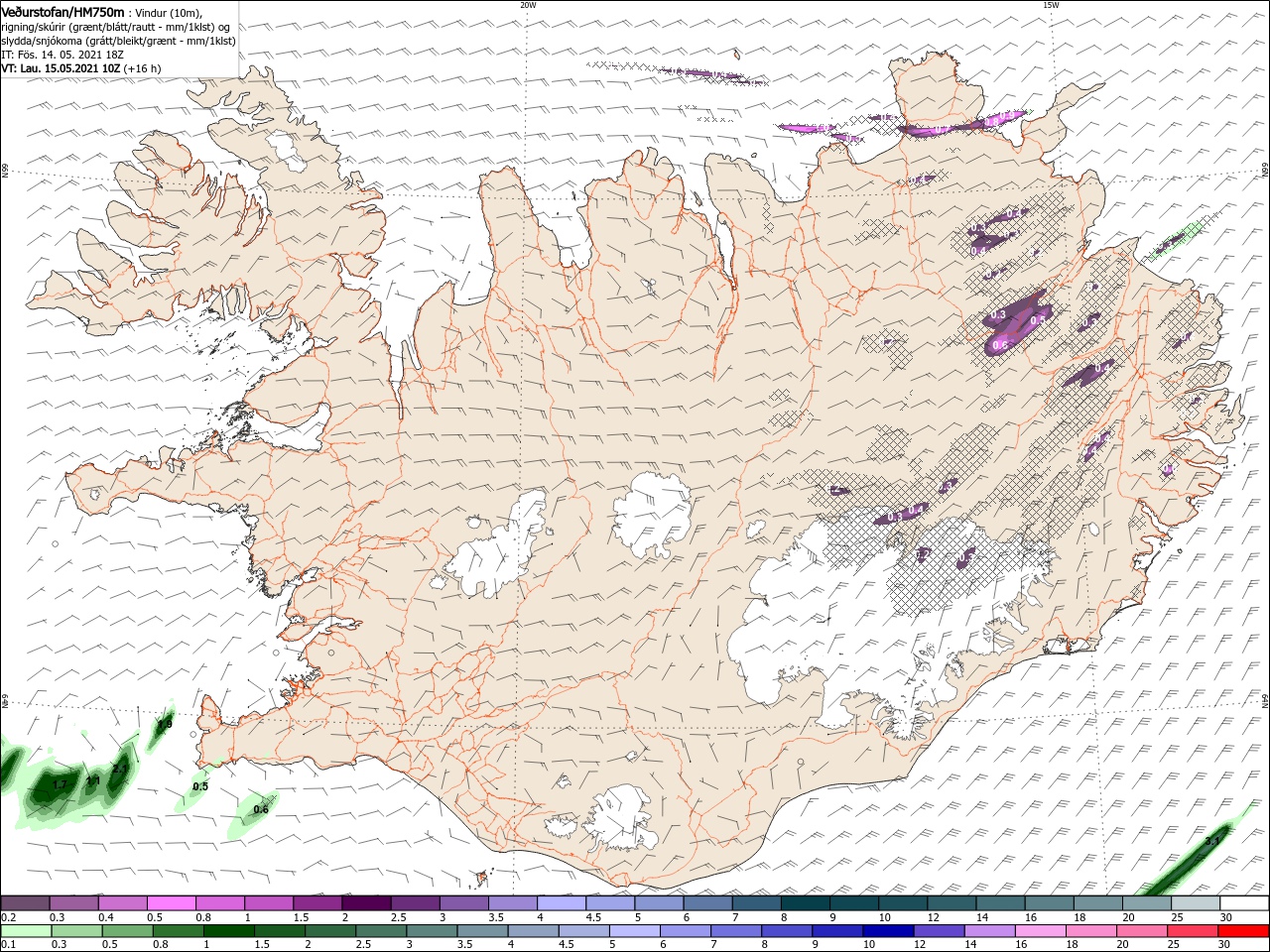Click the white Hofsjökull glacier in central Iceland
Viewport: 1270px width, 952px height.
pos(652,514)
